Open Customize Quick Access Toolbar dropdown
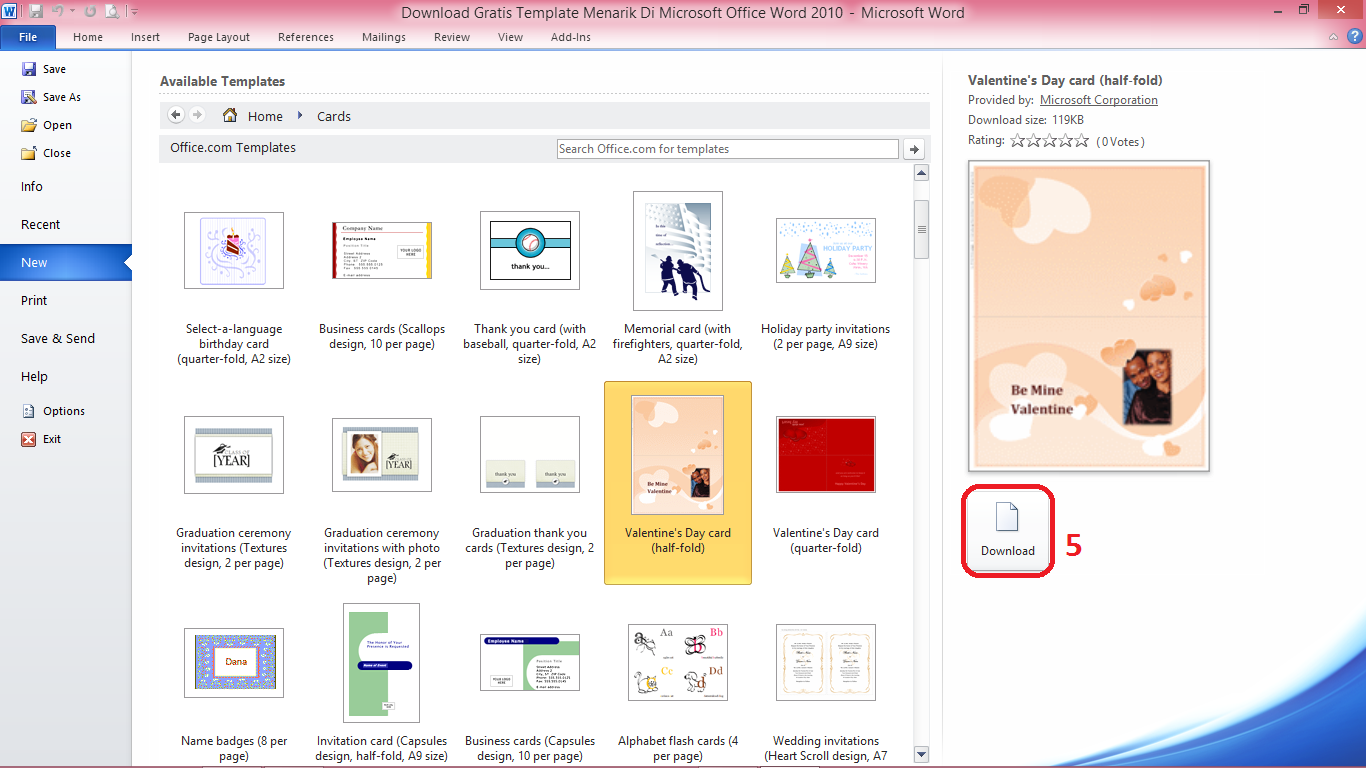This screenshot has height=768, width=1366. click(x=135, y=12)
